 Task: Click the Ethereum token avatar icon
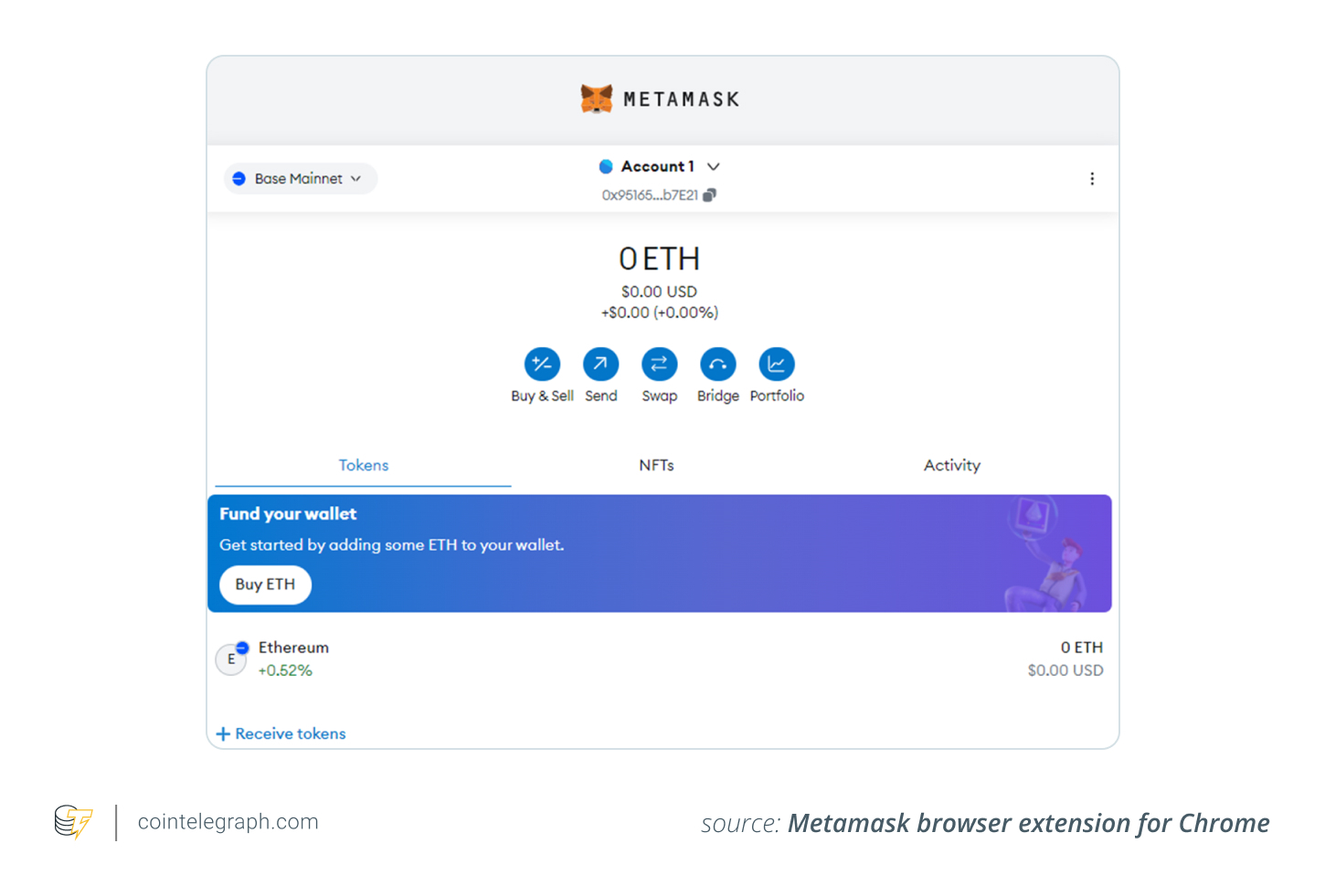(231, 659)
